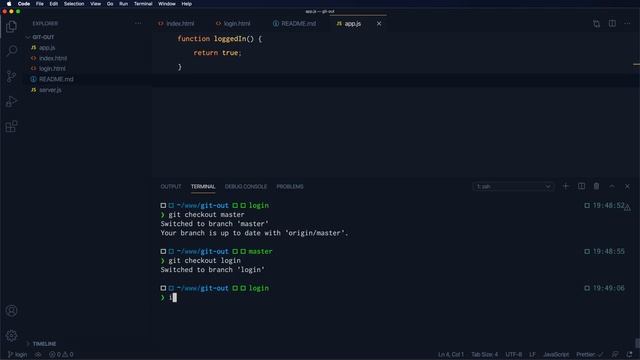The width and height of the screenshot is (640, 360).
Task: Close the app.js editor tab
Action: 379,24
